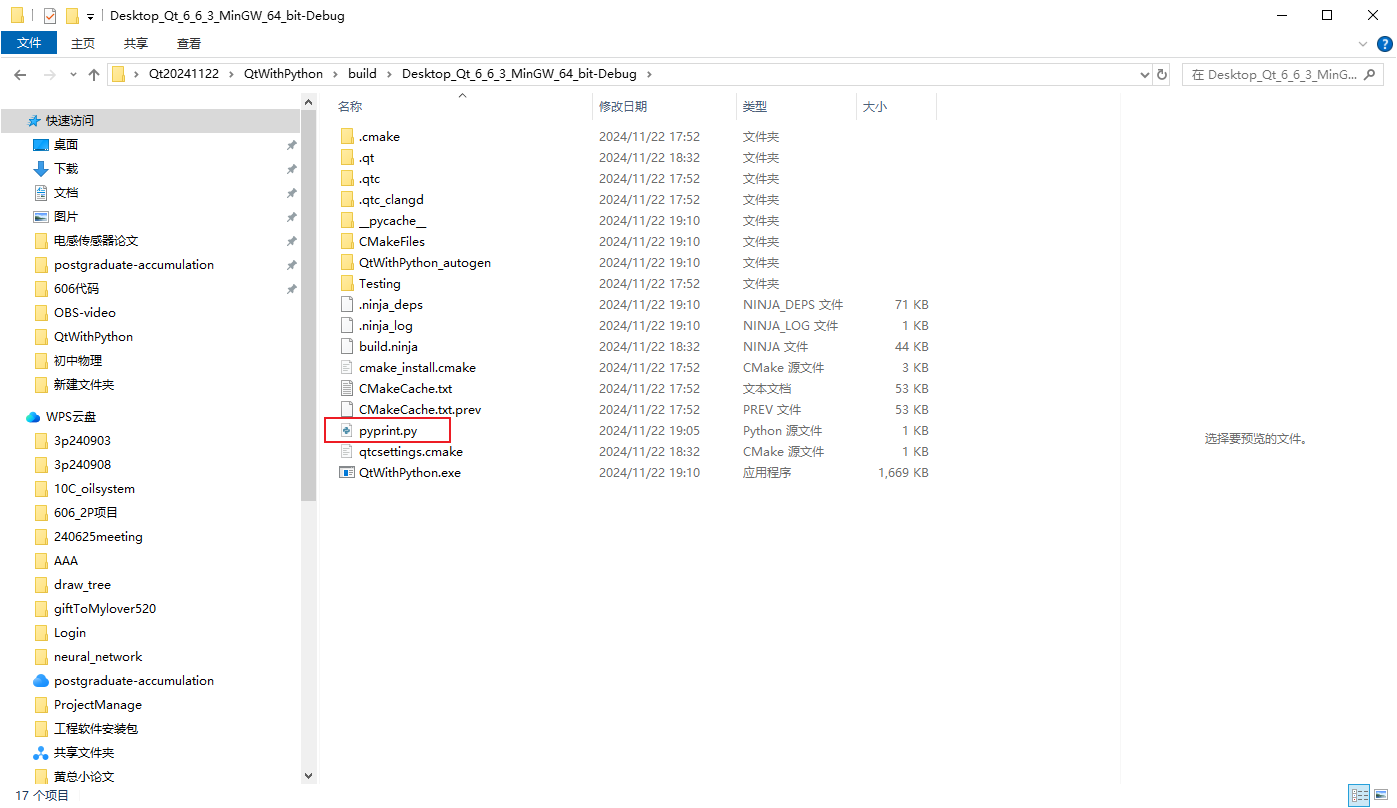Open OBS-video in the sidebar
Image resolution: width=1397 pixels, height=808 pixels.
tap(85, 312)
